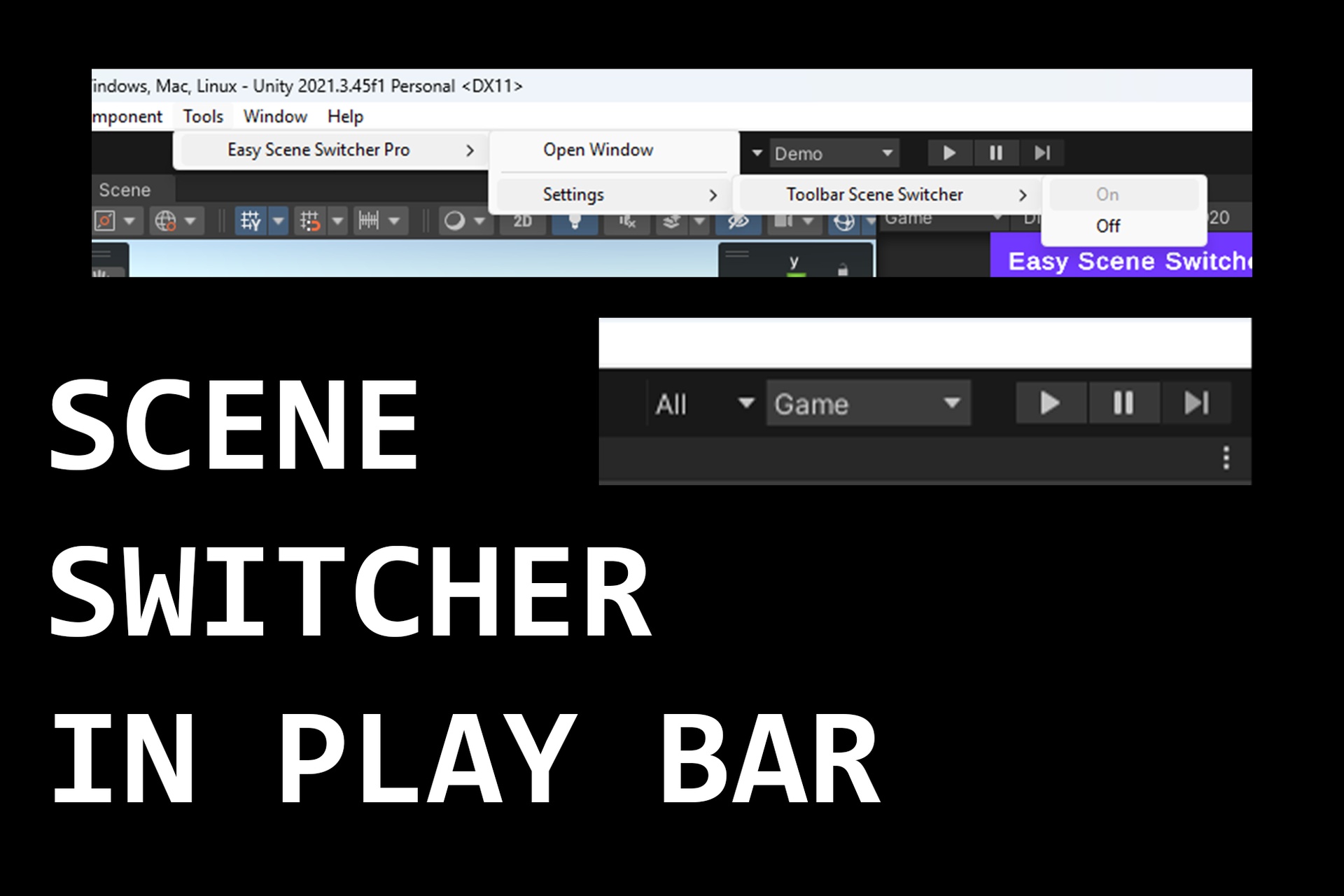1344x896 pixels.
Task: Pause button beside Demo dropdown
Action: 995,153
